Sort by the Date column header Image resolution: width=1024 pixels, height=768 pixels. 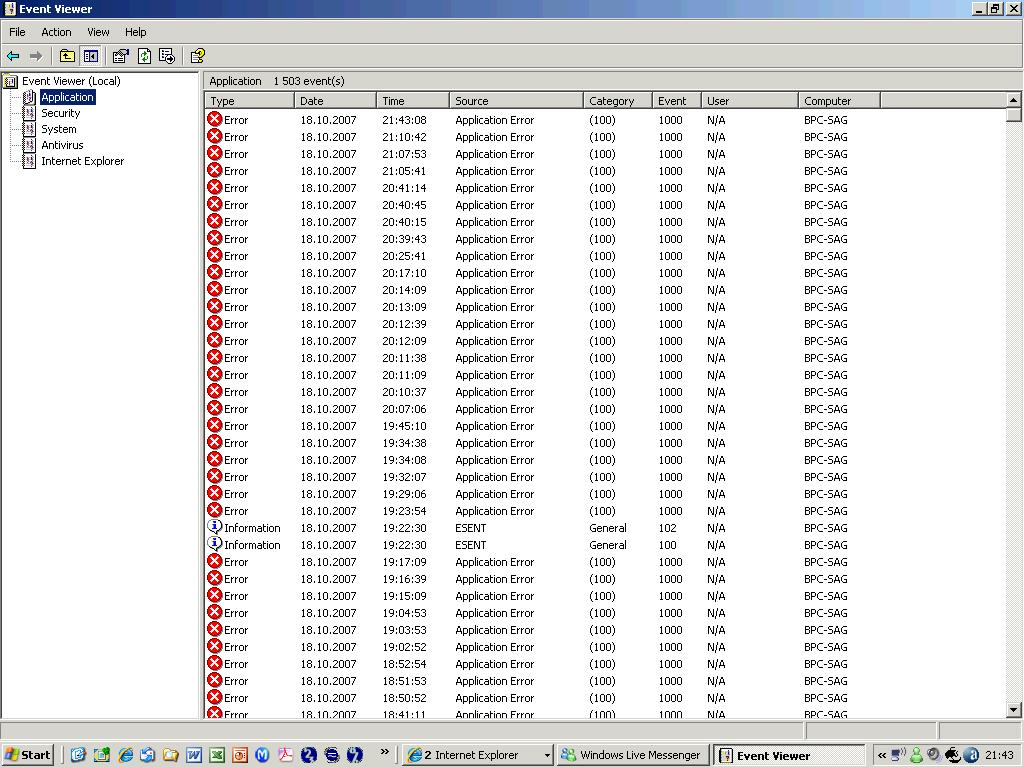pos(335,101)
